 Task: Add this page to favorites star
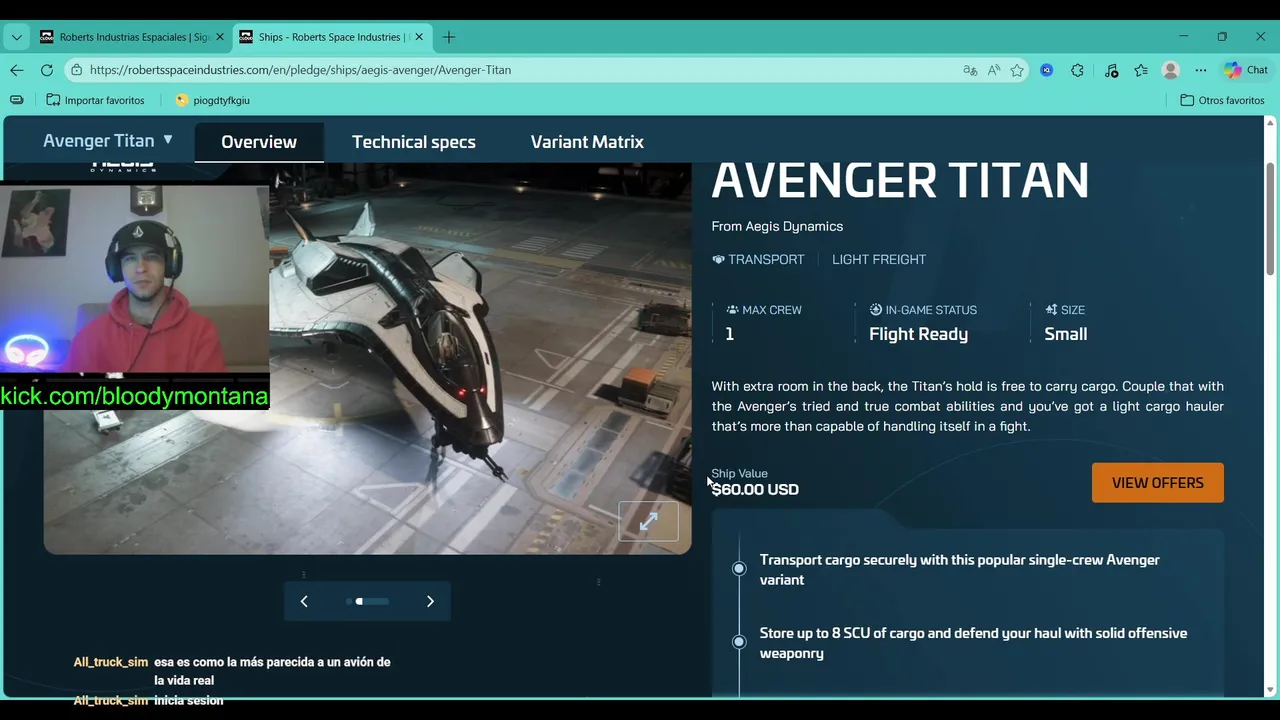point(1017,70)
